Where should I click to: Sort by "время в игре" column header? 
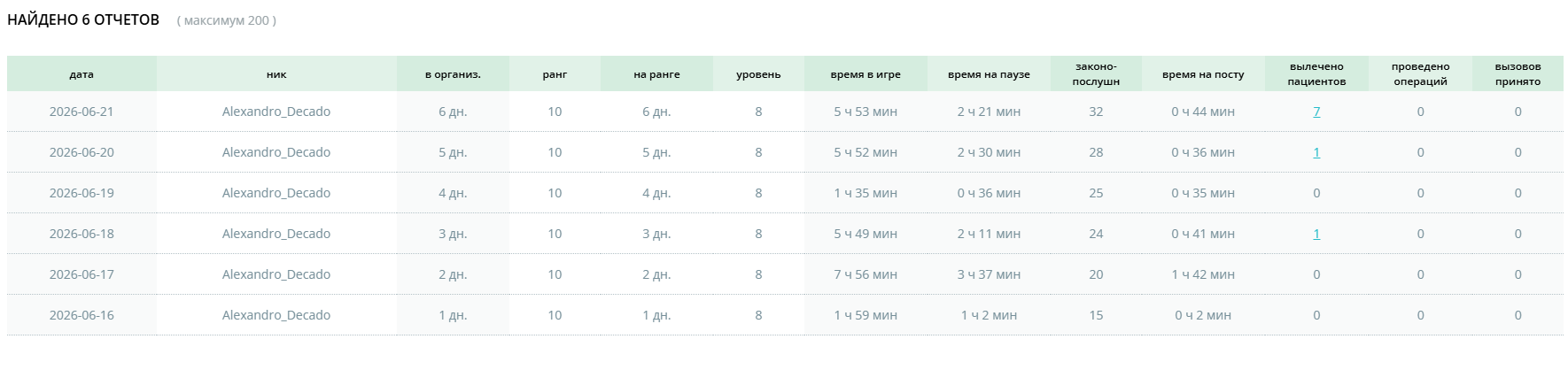point(866,73)
